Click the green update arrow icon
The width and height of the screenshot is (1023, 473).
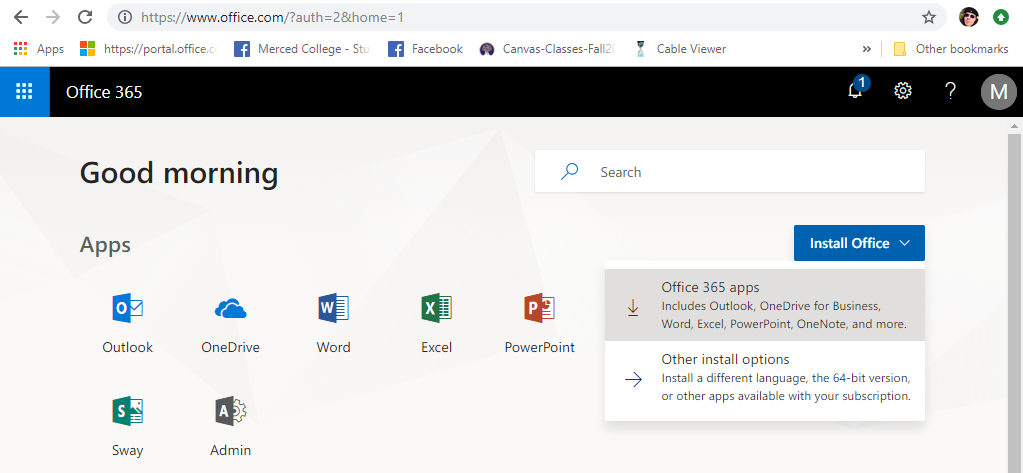click(x=1001, y=18)
